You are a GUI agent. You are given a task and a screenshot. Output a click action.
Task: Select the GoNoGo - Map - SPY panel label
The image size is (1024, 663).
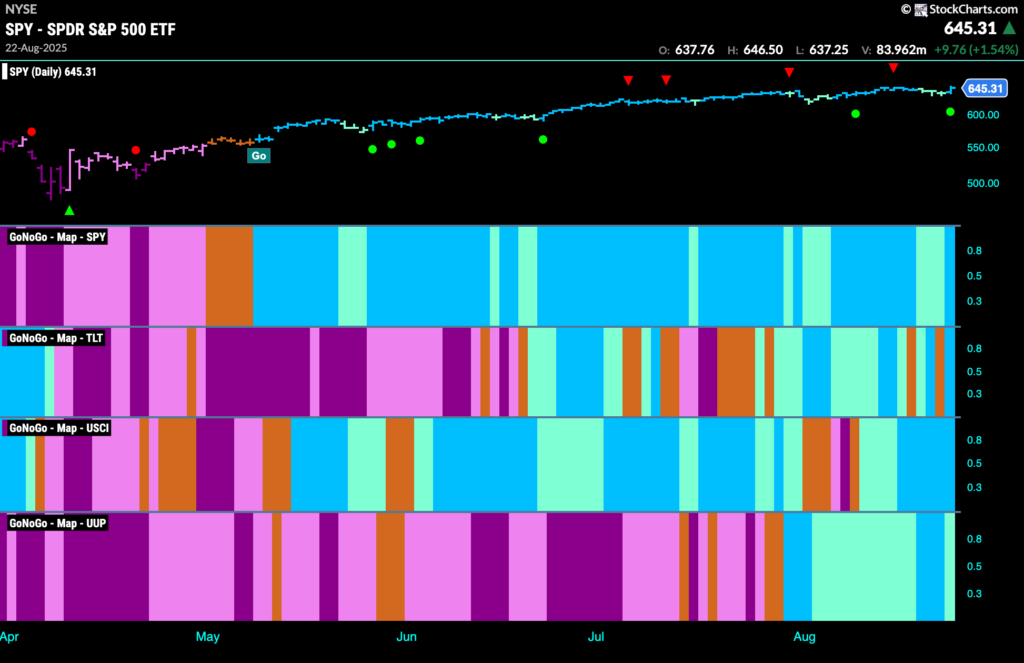click(57, 237)
